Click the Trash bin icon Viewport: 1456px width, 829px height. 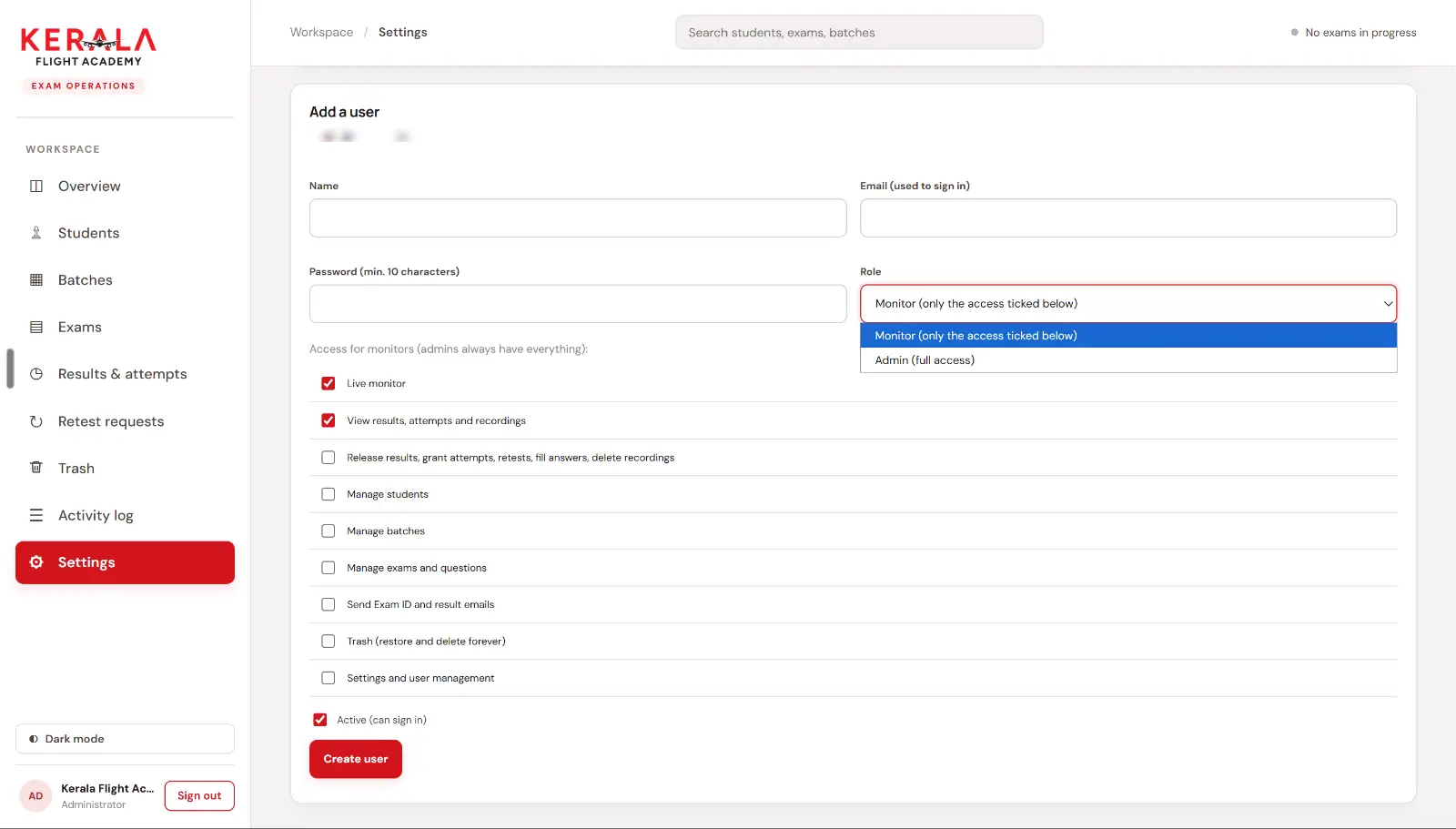coord(36,468)
